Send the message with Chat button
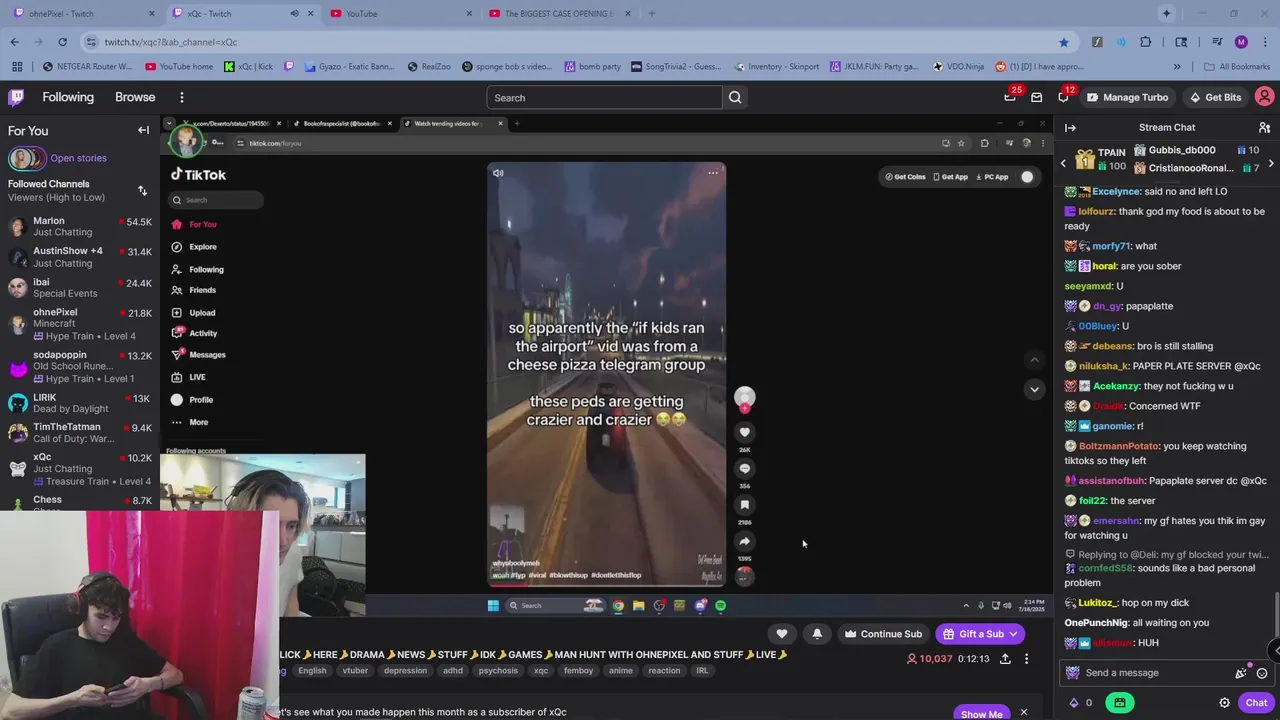 (1256, 703)
